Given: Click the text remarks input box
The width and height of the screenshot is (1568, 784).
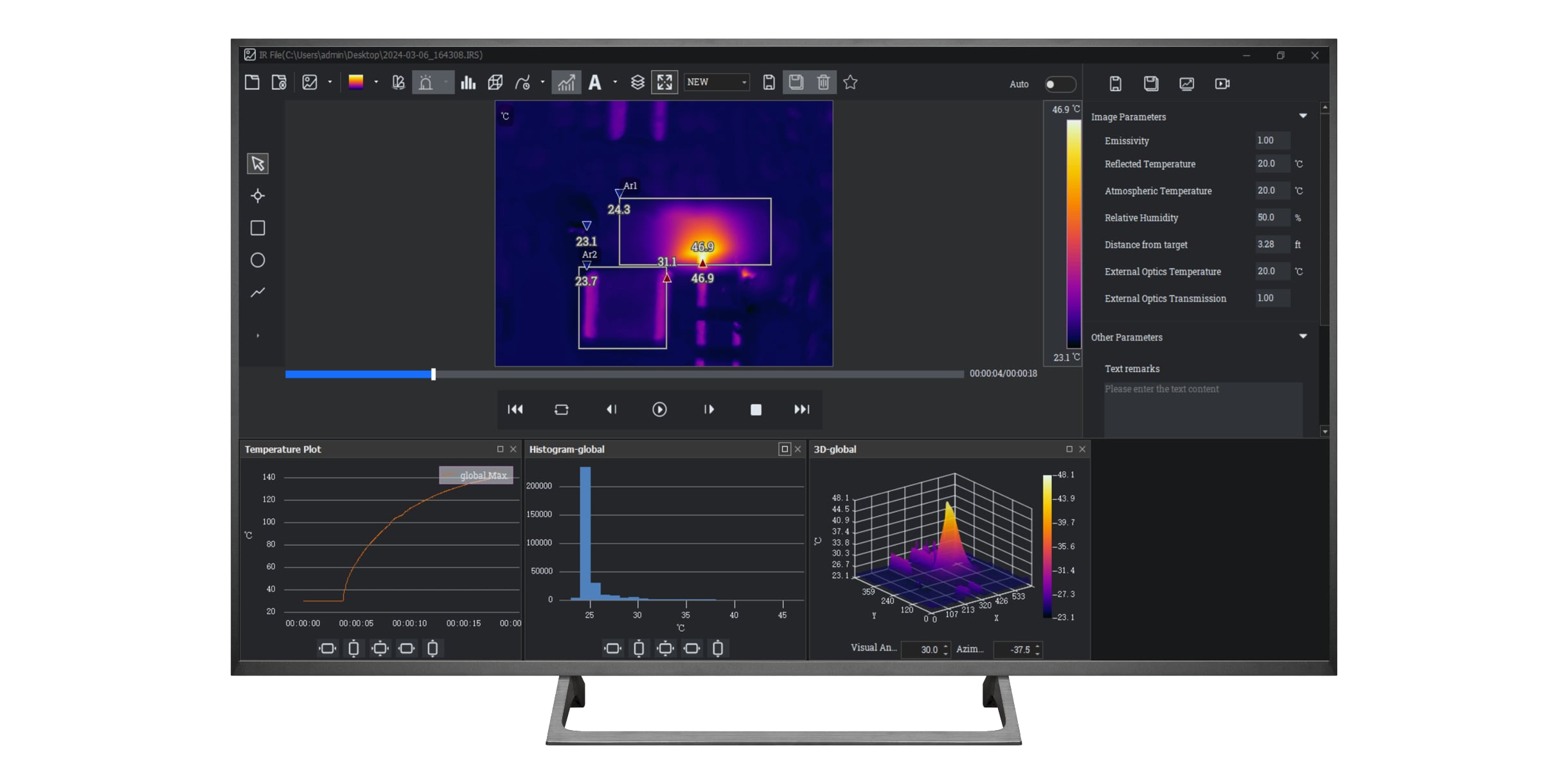Looking at the screenshot, I should pos(1203,409).
